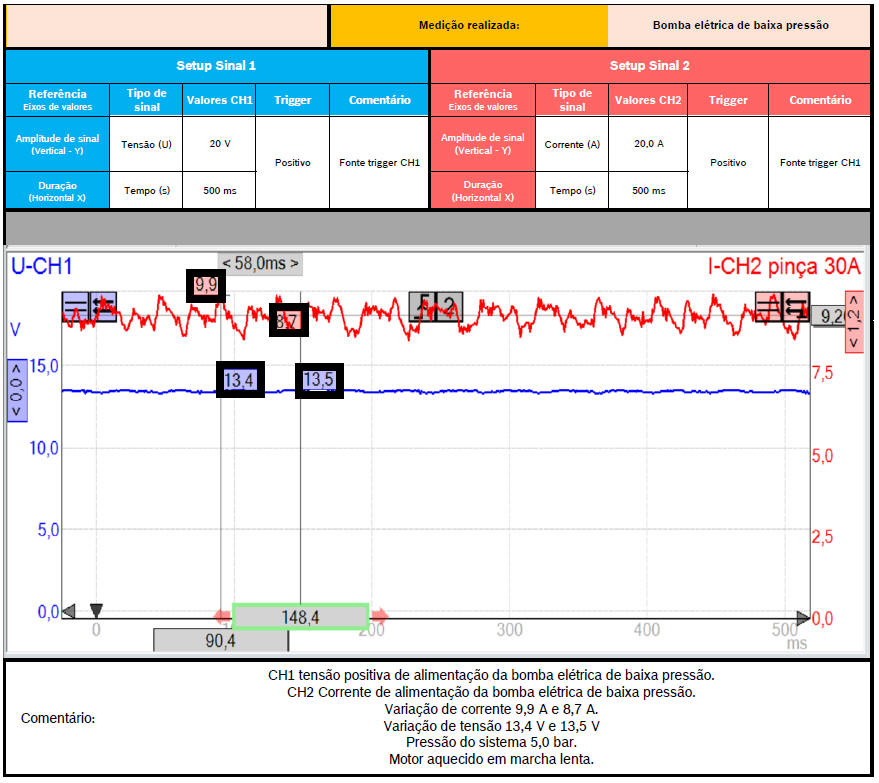
Task: Click the red CH2 vertical offset stepper
Action: [854, 321]
